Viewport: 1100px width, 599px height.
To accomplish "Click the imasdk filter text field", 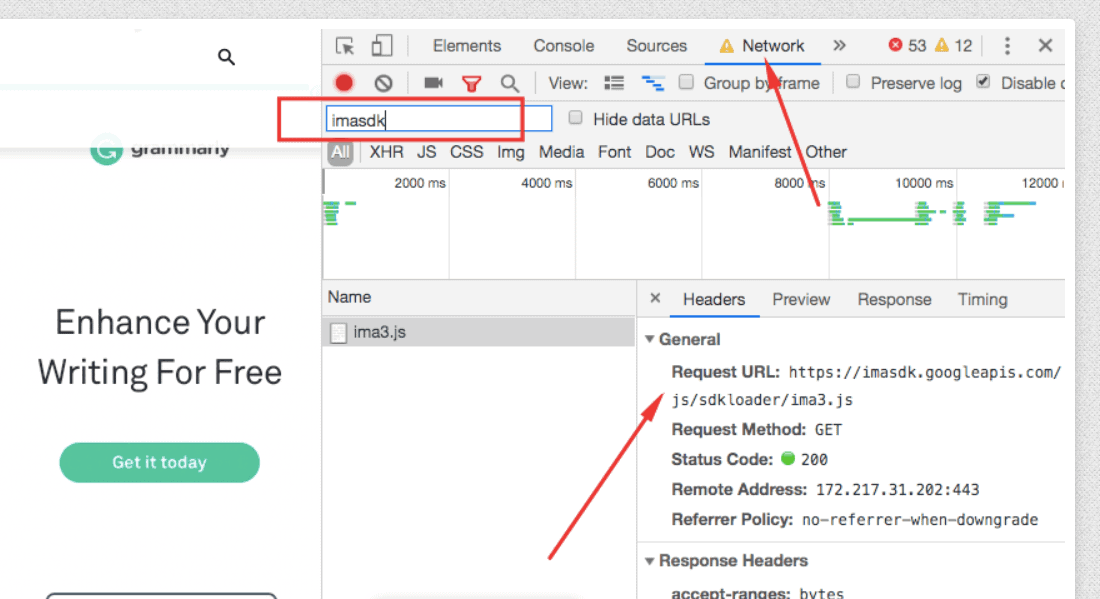I will coord(438,120).
